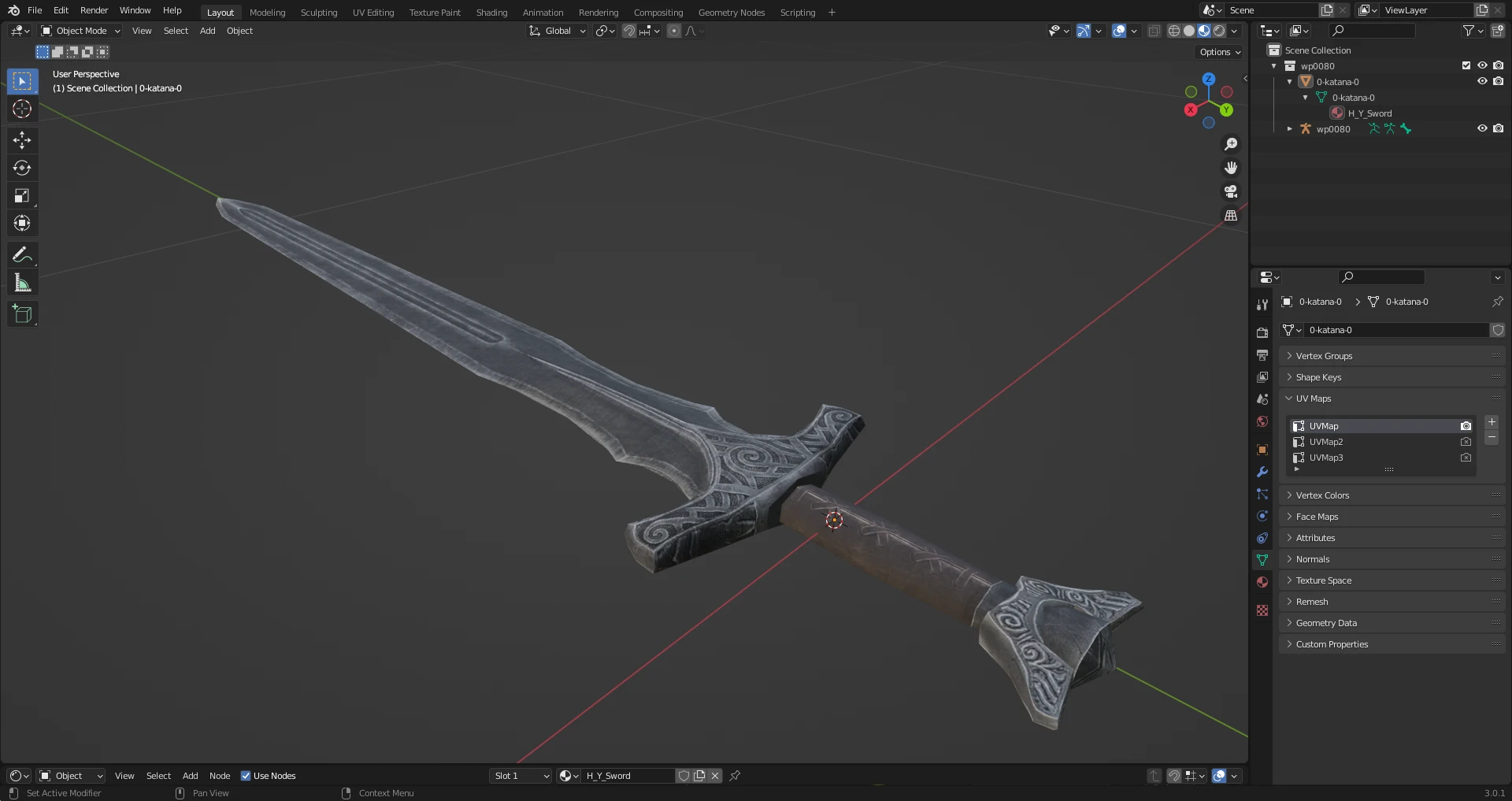The width and height of the screenshot is (1512, 801).
Task: Pick the Add Cube tool
Action: pyautogui.click(x=22, y=313)
